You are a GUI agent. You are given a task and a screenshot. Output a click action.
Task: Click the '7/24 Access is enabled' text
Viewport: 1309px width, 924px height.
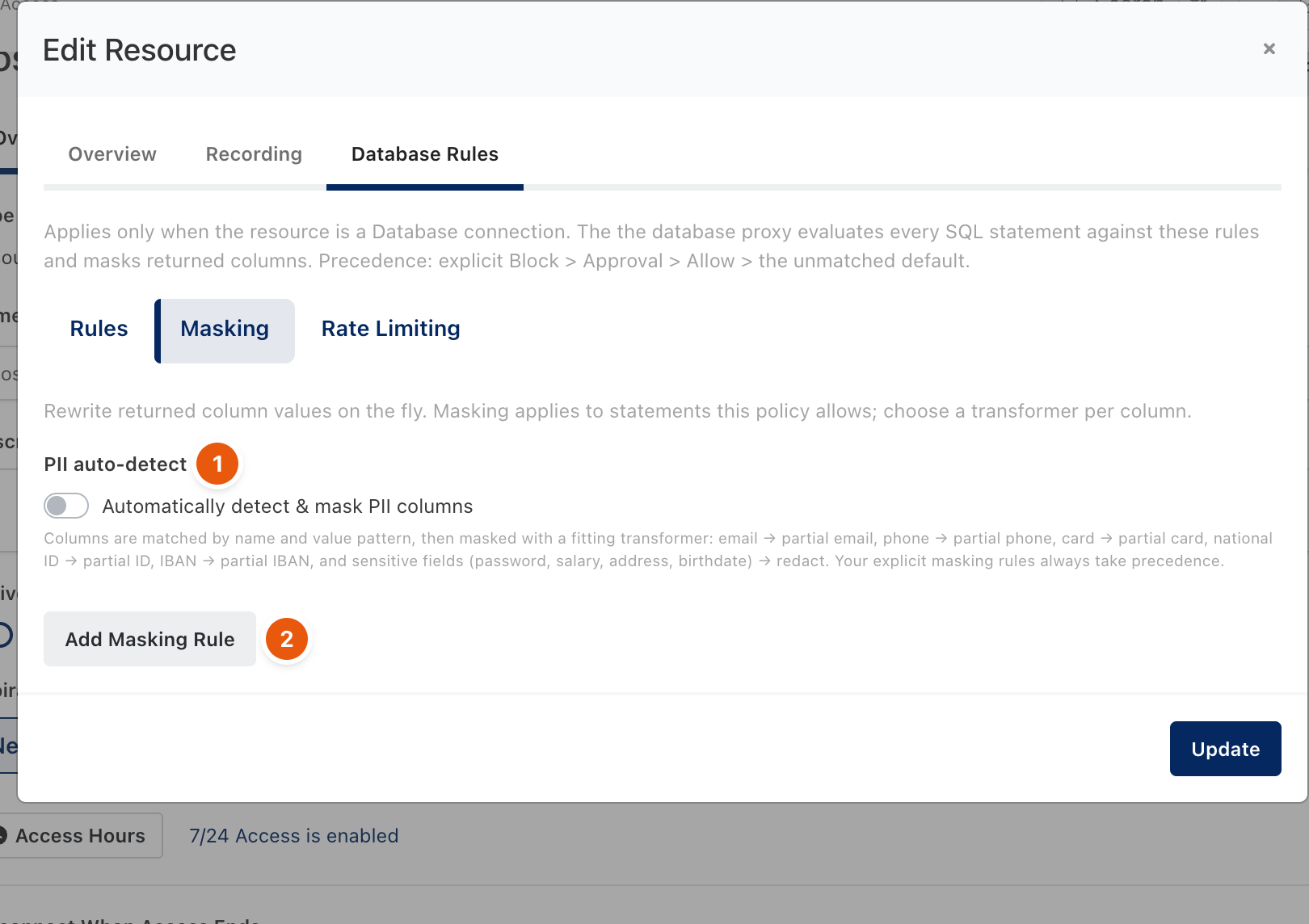294,836
